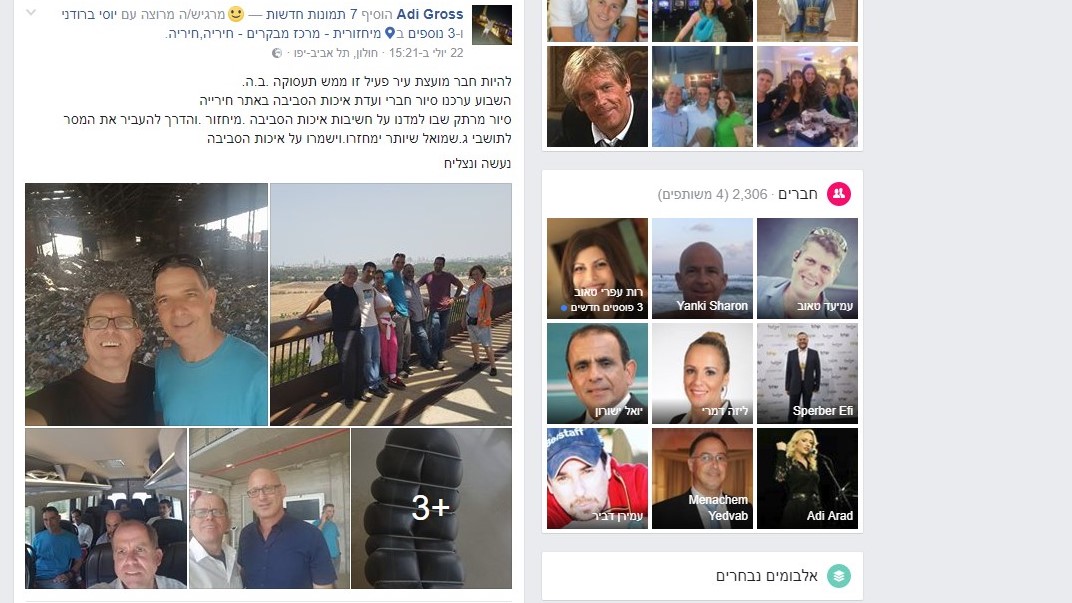Open the אלבומים נבחרים section heading
Viewport: 1072px width, 603px height.
pyautogui.click(x=766, y=576)
